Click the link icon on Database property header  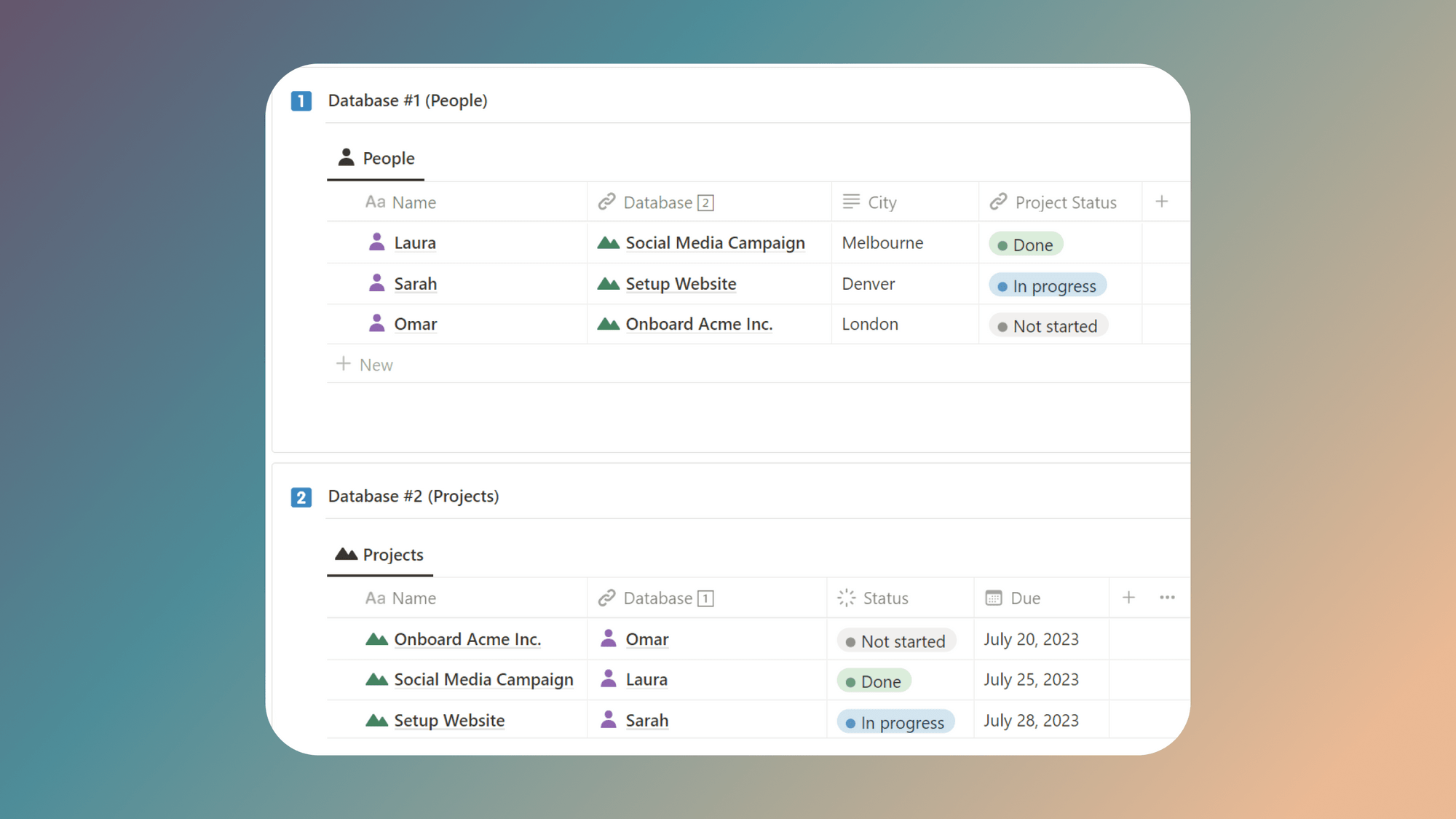coord(607,202)
